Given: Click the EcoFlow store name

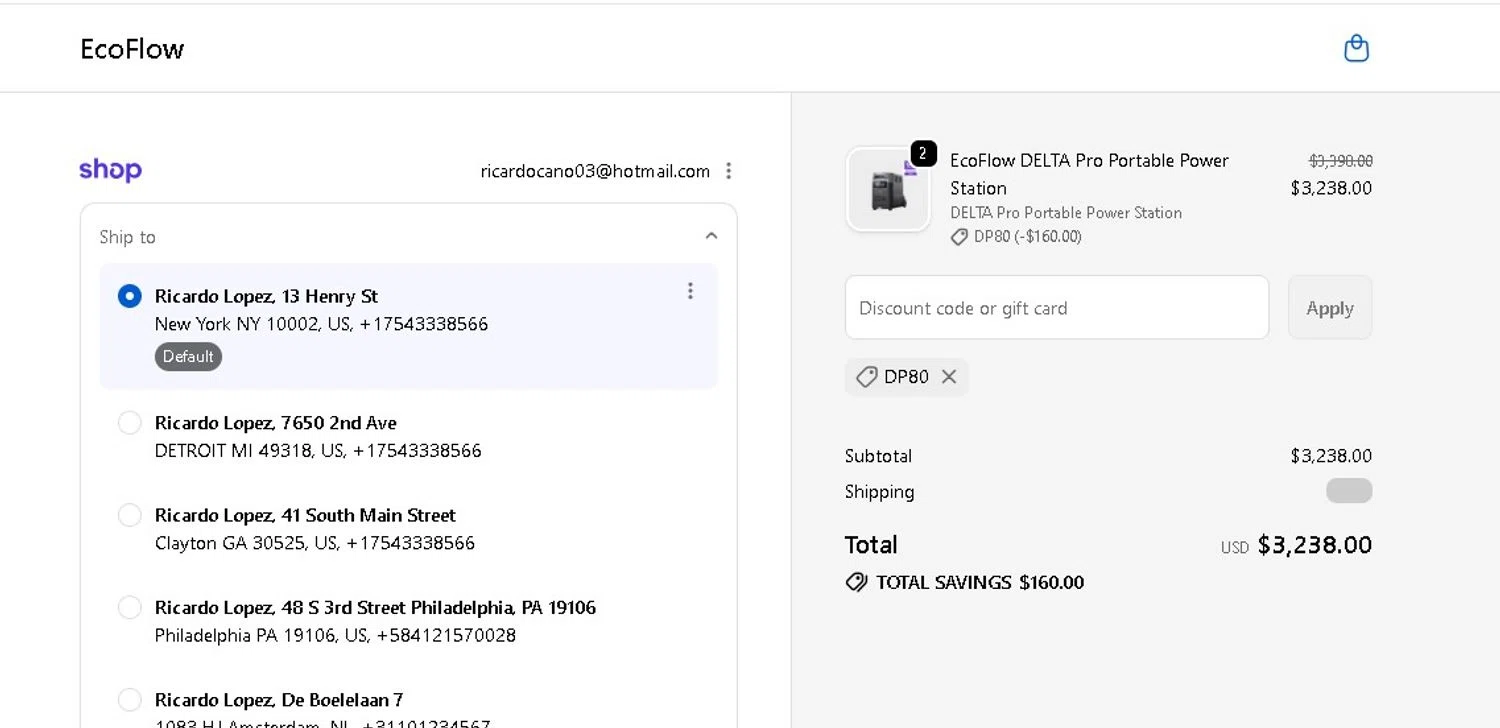Looking at the screenshot, I should click(132, 49).
